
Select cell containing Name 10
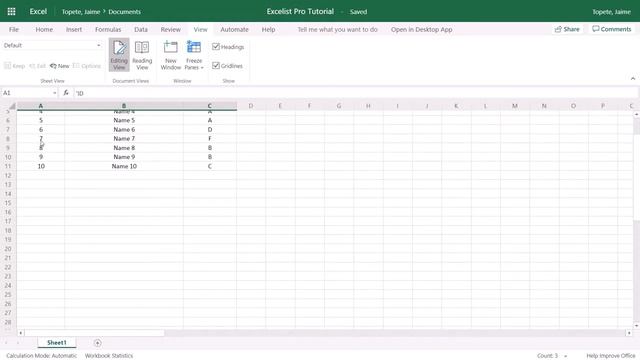click(x=124, y=166)
